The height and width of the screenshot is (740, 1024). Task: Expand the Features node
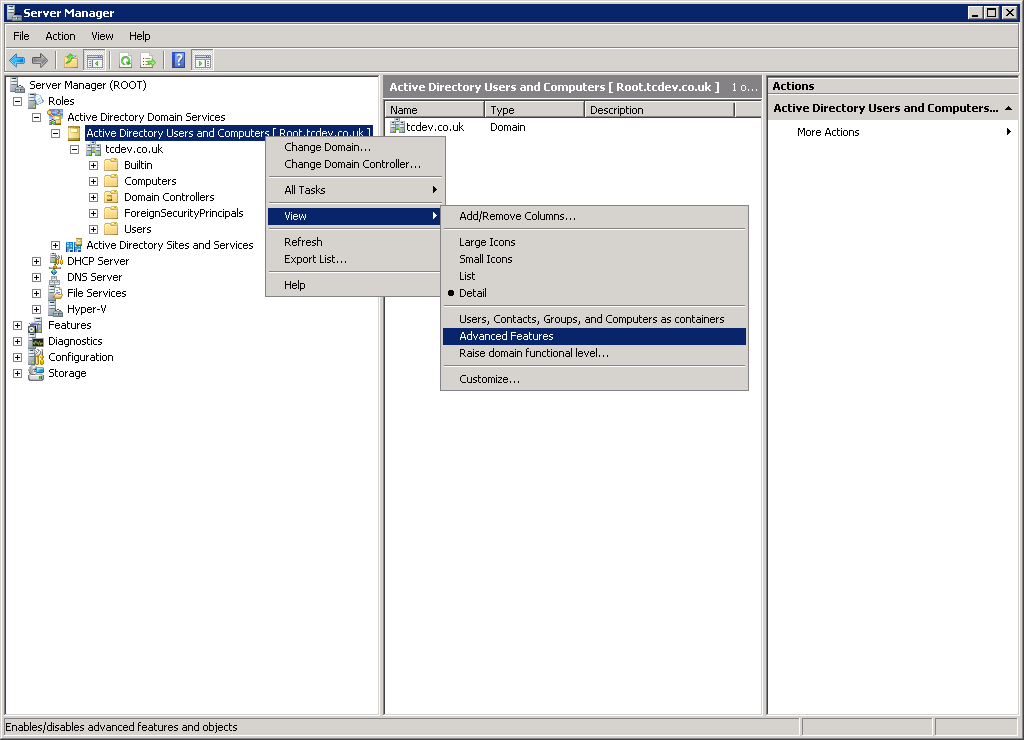click(18, 325)
